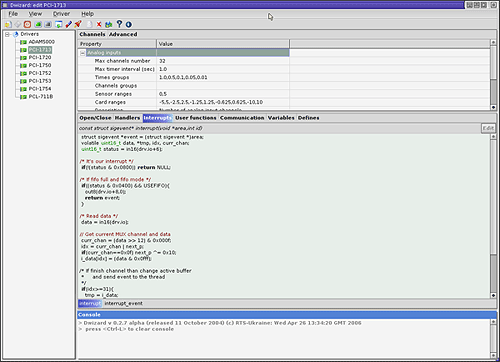Click the Sensor ranges value field
The image size is (500, 362).
click(223, 94)
